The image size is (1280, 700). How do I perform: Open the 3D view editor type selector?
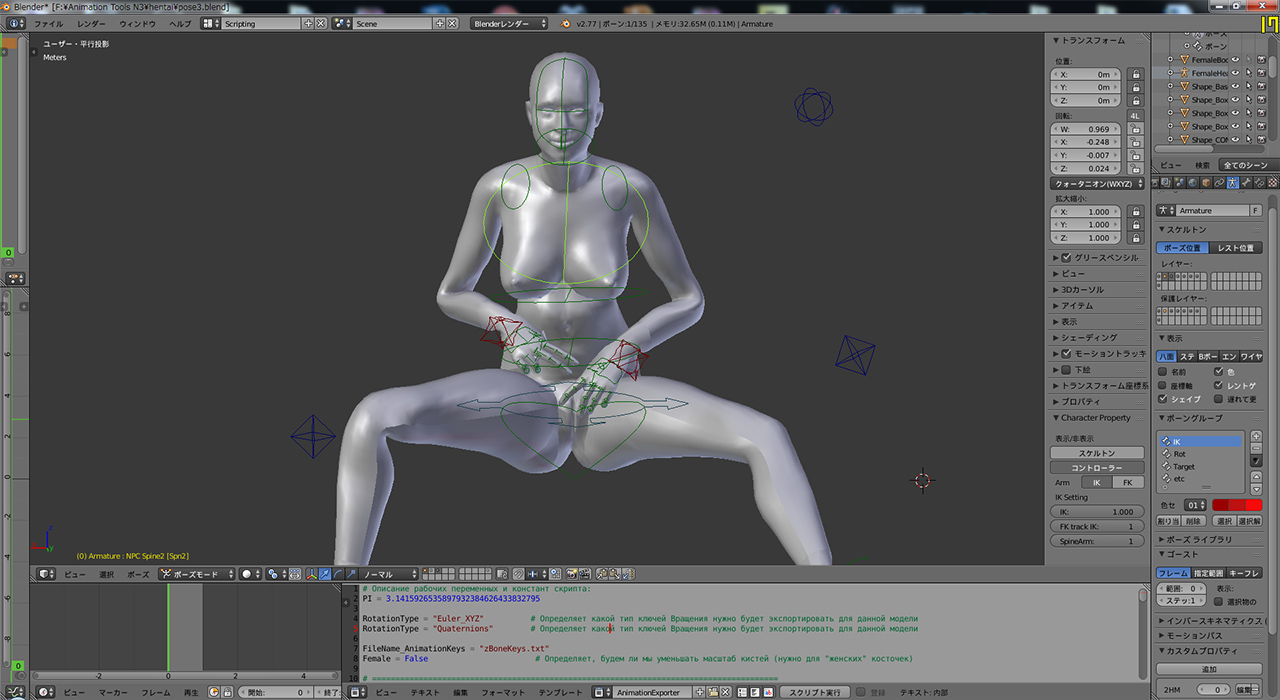point(46,575)
